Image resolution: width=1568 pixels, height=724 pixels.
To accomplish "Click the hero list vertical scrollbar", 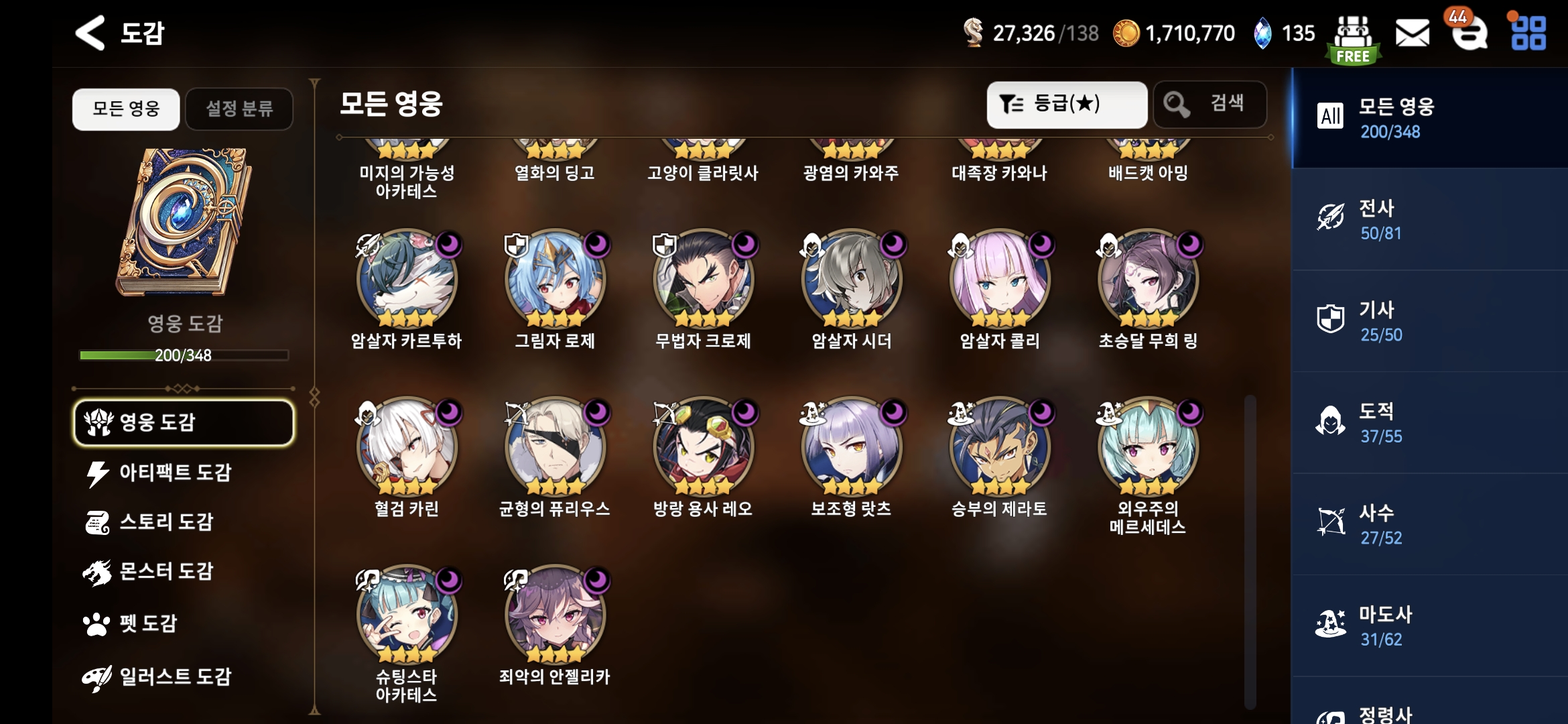I will [x=1250, y=552].
